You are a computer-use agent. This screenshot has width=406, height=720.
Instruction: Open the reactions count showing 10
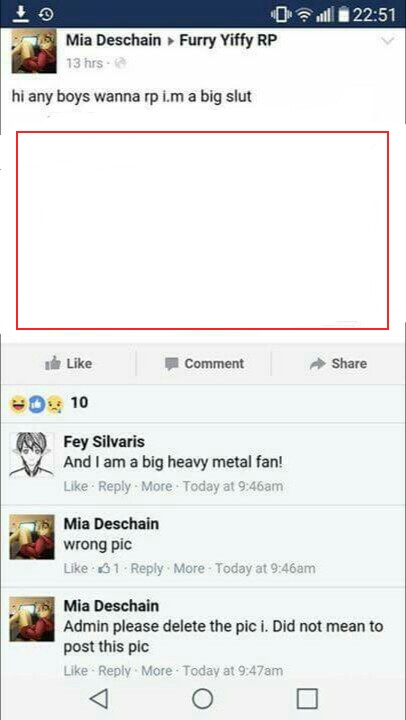pos(49,403)
